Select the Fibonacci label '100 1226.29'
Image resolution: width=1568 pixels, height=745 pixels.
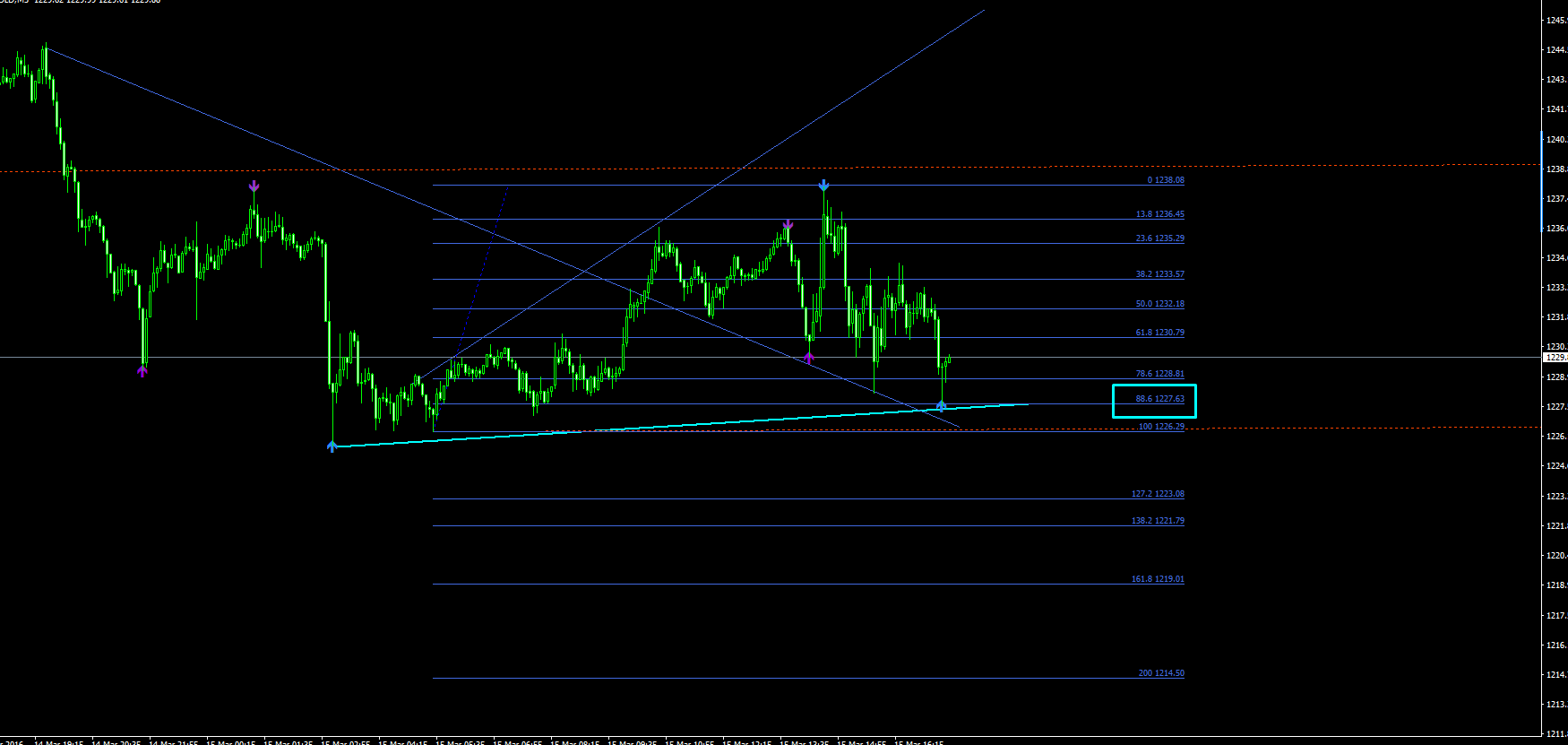tap(1161, 427)
